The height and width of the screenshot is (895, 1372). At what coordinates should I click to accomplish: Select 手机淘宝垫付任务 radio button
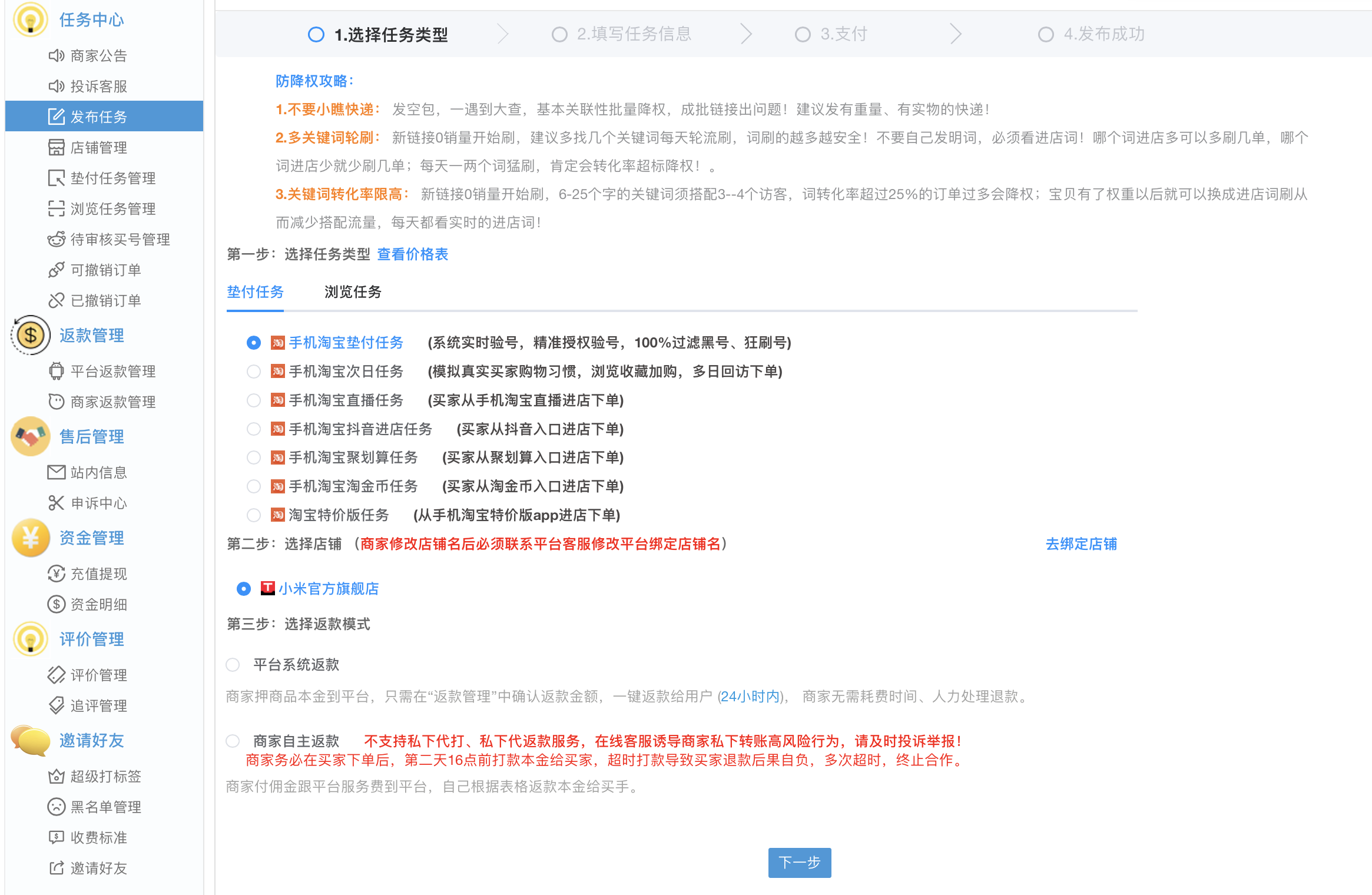pos(254,343)
